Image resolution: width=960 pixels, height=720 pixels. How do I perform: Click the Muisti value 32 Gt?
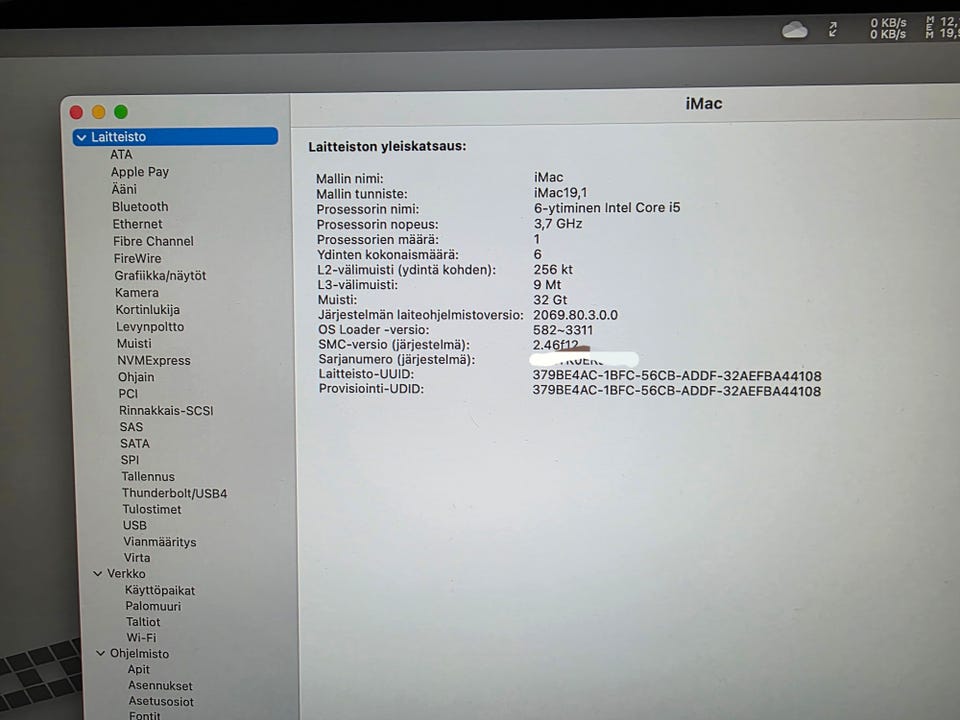click(x=550, y=300)
